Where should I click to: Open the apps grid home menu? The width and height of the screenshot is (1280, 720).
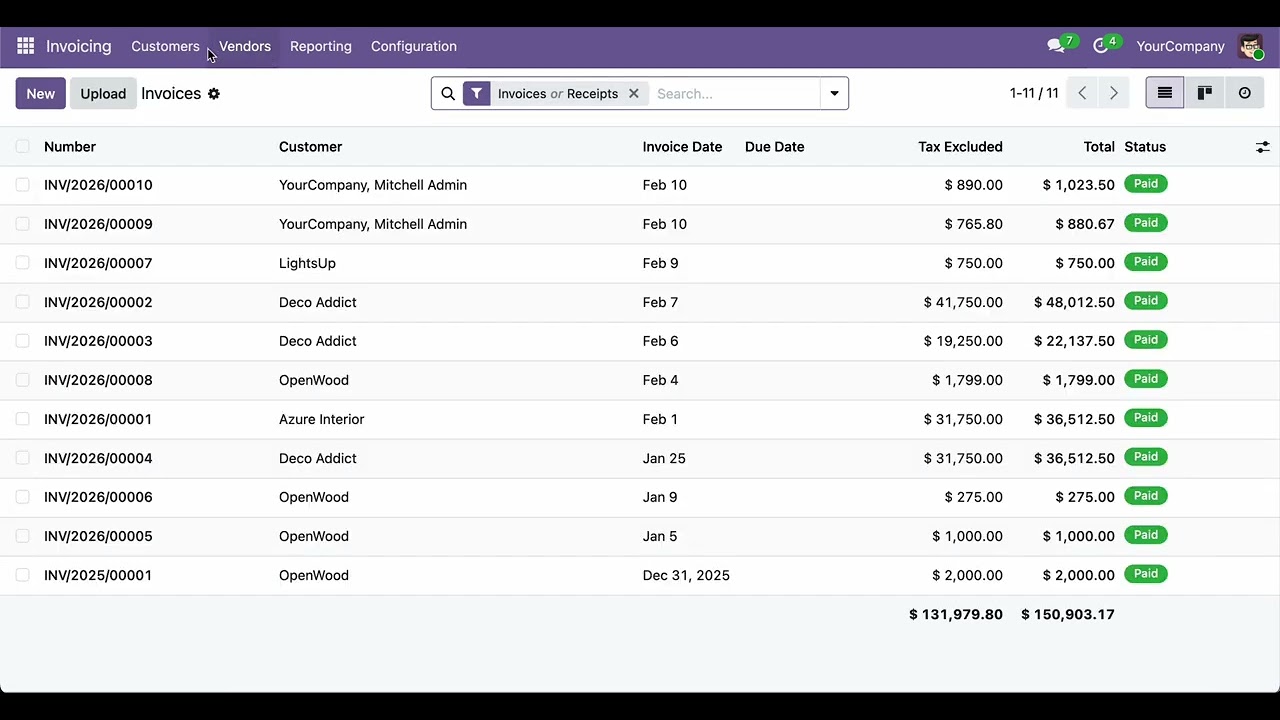click(26, 46)
